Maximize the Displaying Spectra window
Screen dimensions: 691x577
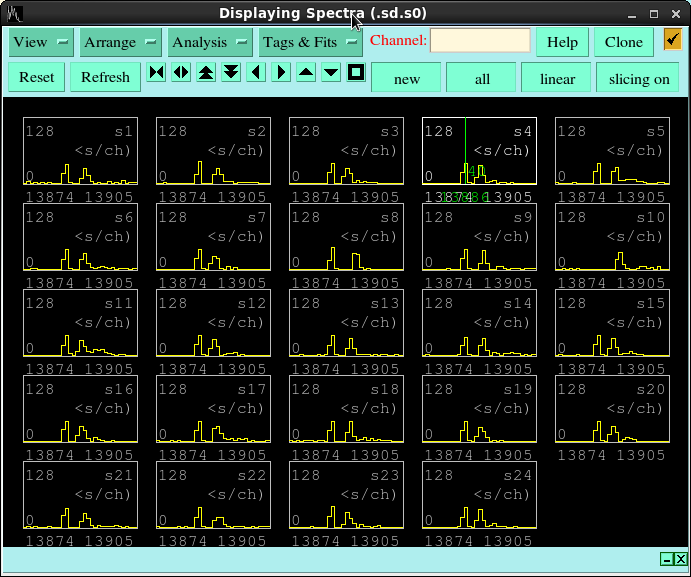tap(654, 14)
